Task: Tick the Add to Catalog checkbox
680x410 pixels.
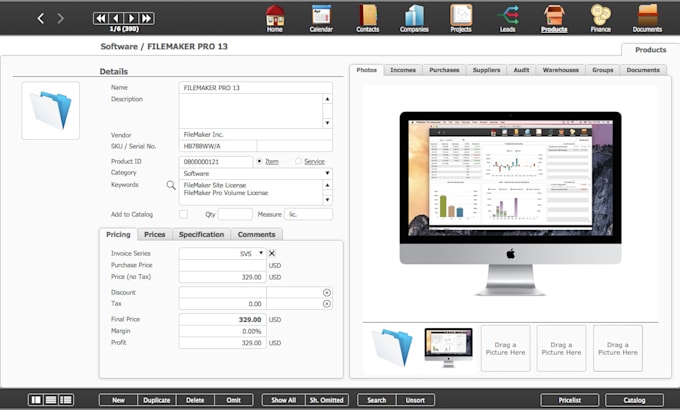Action: point(183,214)
